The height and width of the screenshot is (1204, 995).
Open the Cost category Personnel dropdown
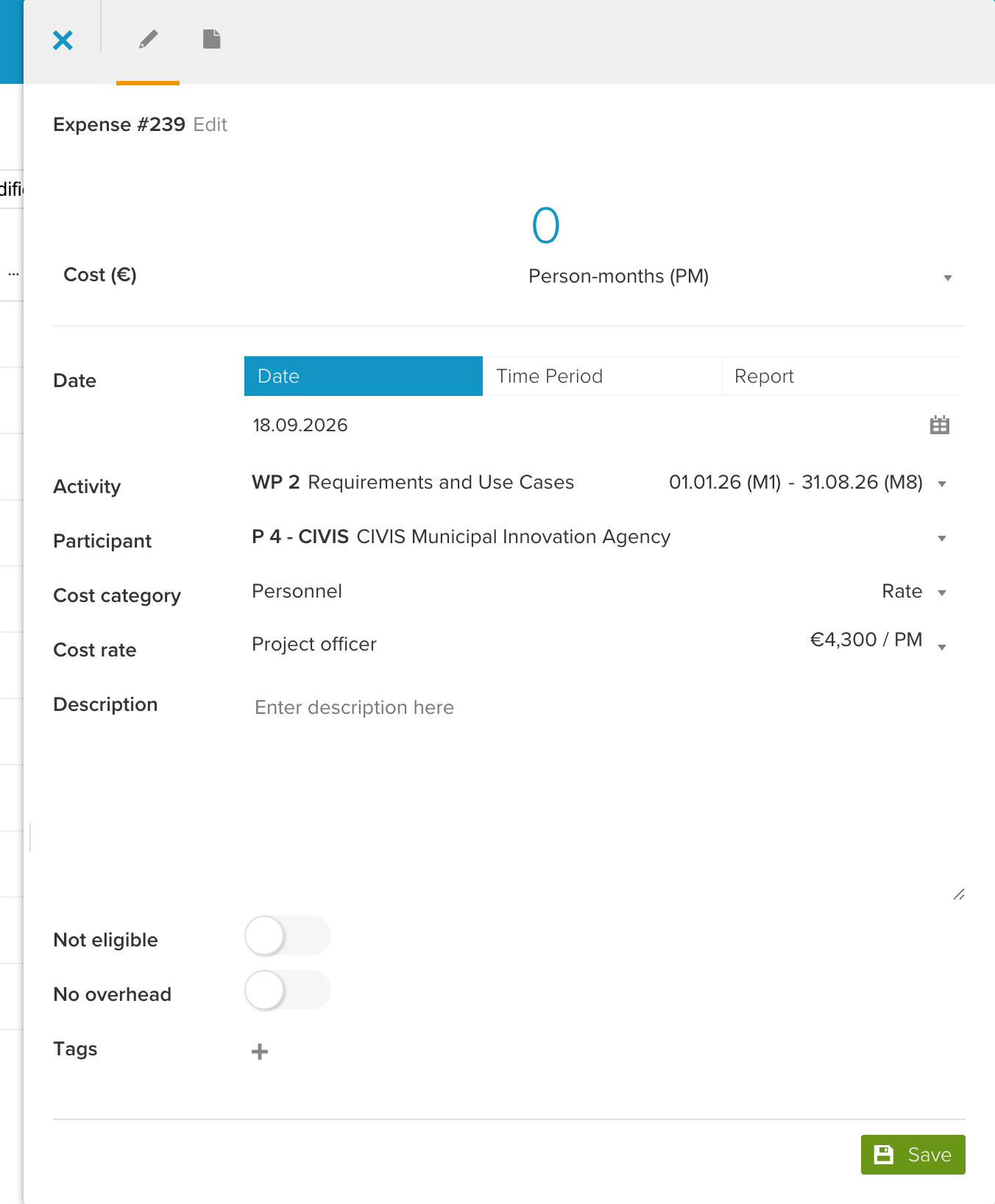[x=601, y=592]
